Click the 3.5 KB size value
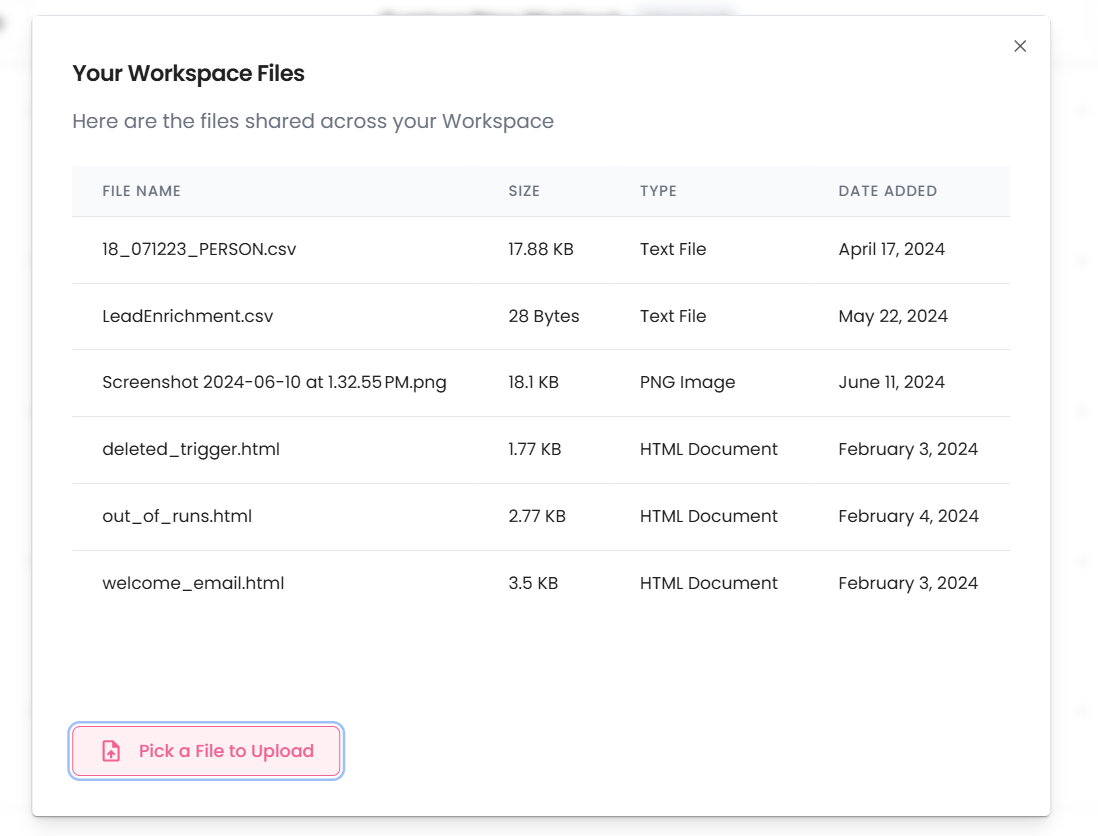Image resolution: width=1098 pixels, height=836 pixels. tap(533, 583)
